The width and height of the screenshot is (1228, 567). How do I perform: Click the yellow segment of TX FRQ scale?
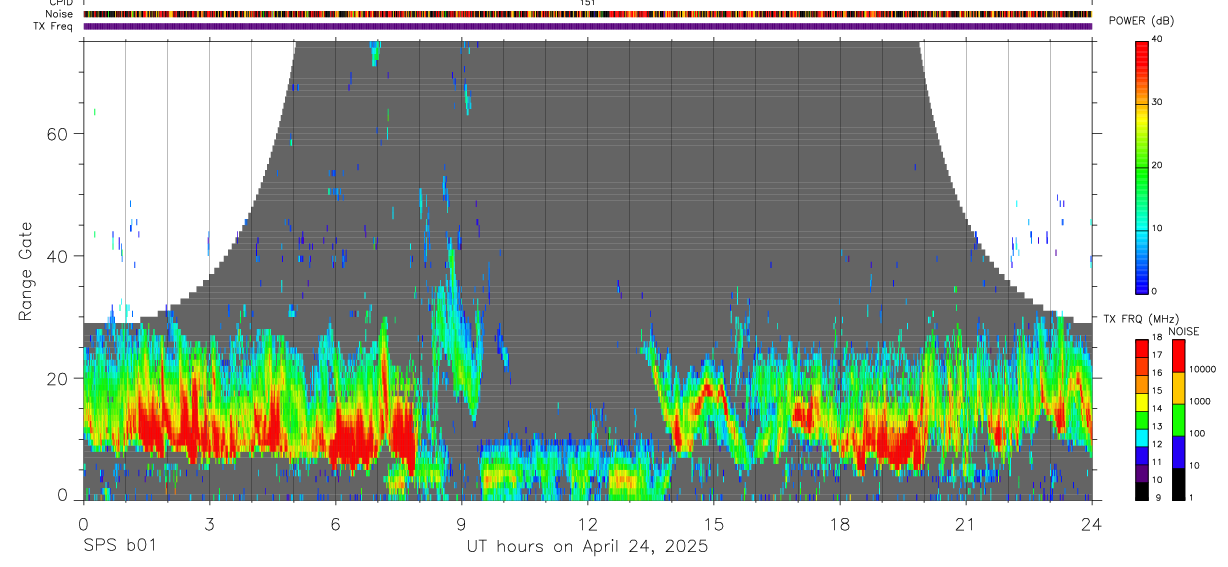point(1142,402)
